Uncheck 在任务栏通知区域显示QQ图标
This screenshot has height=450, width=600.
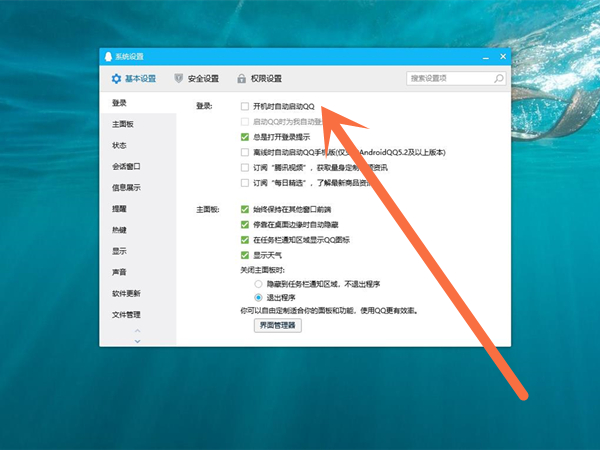pos(245,240)
